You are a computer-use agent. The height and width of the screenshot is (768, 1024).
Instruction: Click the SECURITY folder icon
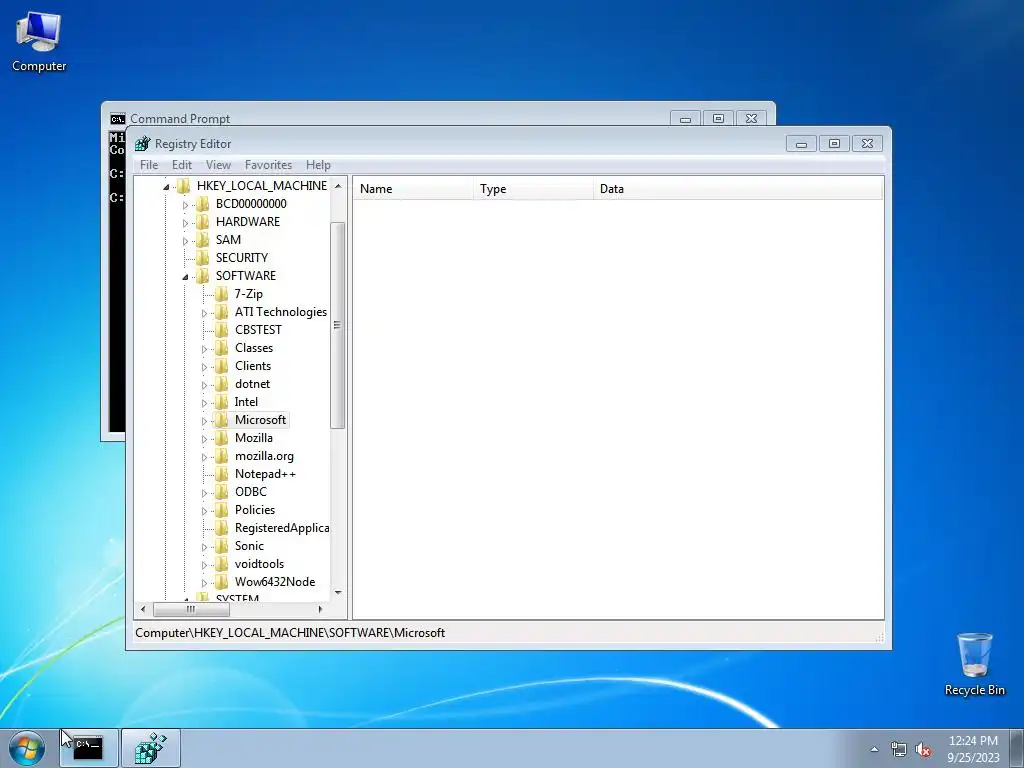click(203, 258)
